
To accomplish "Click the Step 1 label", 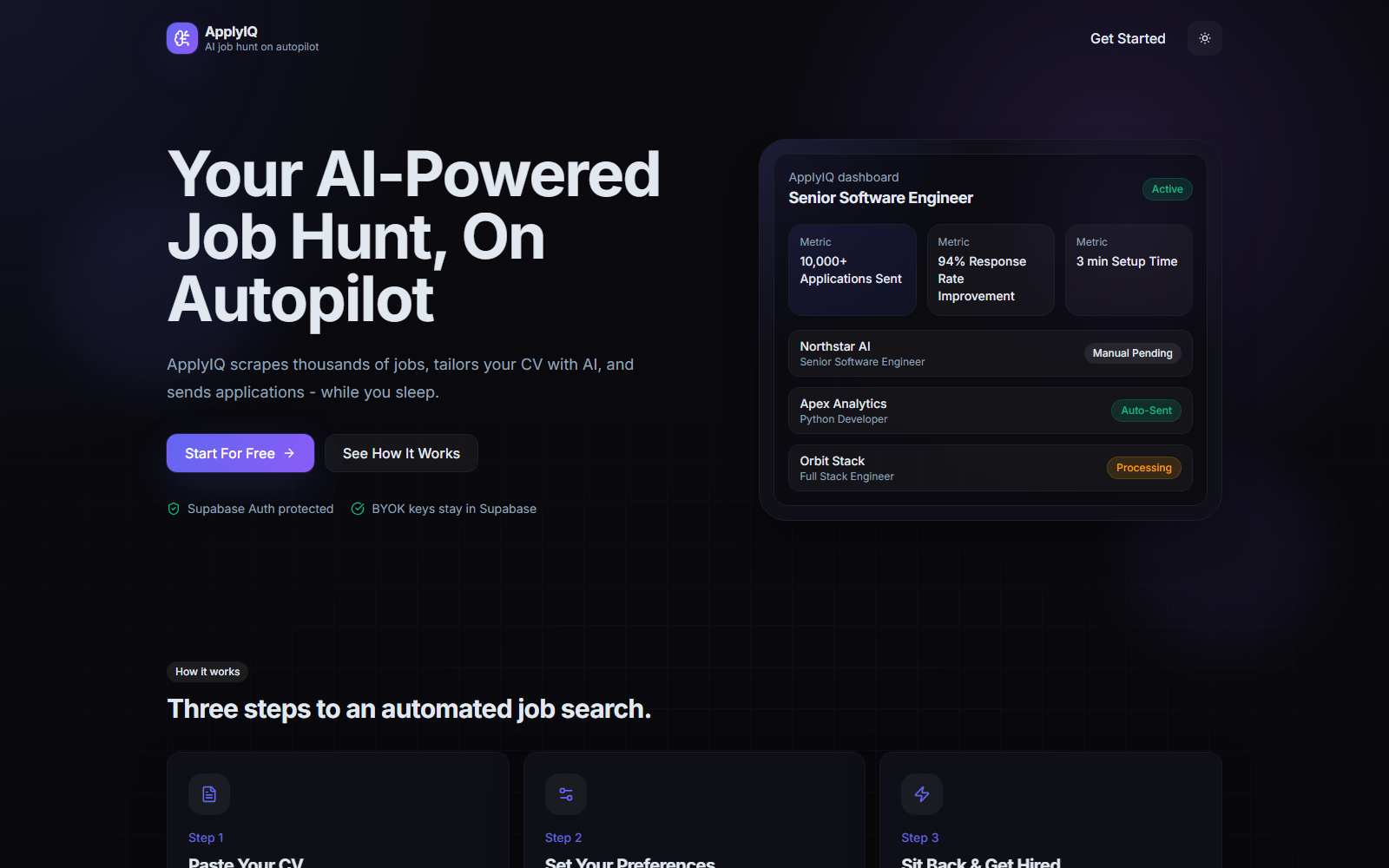I will pos(206,838).
